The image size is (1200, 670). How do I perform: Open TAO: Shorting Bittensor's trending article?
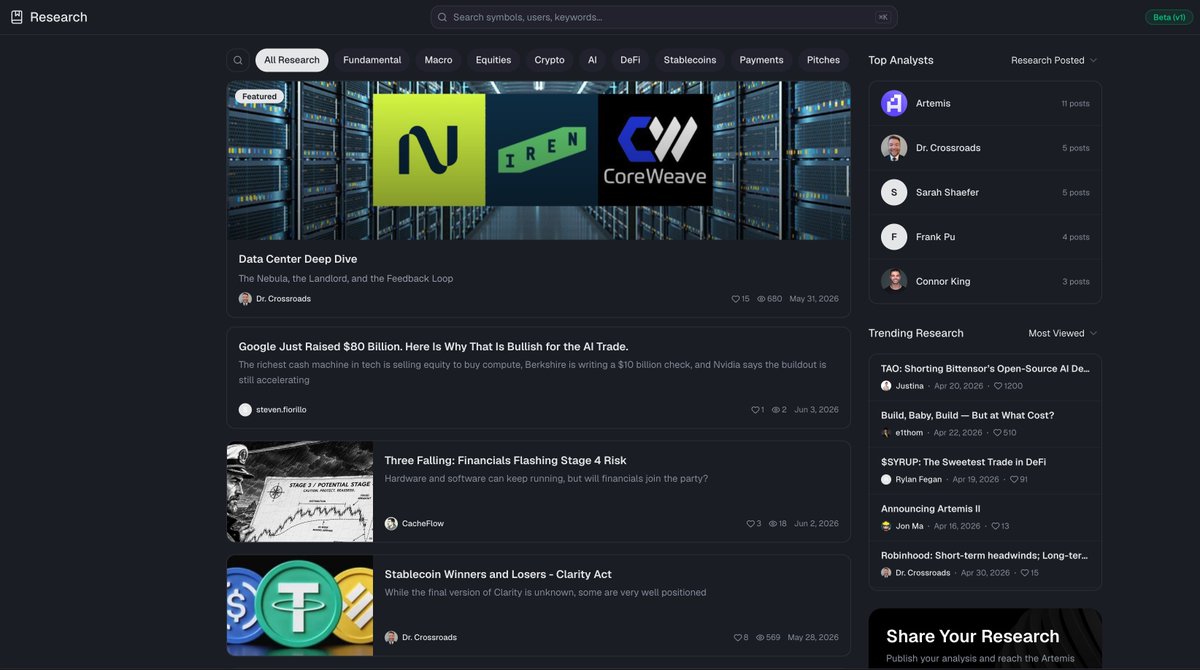985,368
